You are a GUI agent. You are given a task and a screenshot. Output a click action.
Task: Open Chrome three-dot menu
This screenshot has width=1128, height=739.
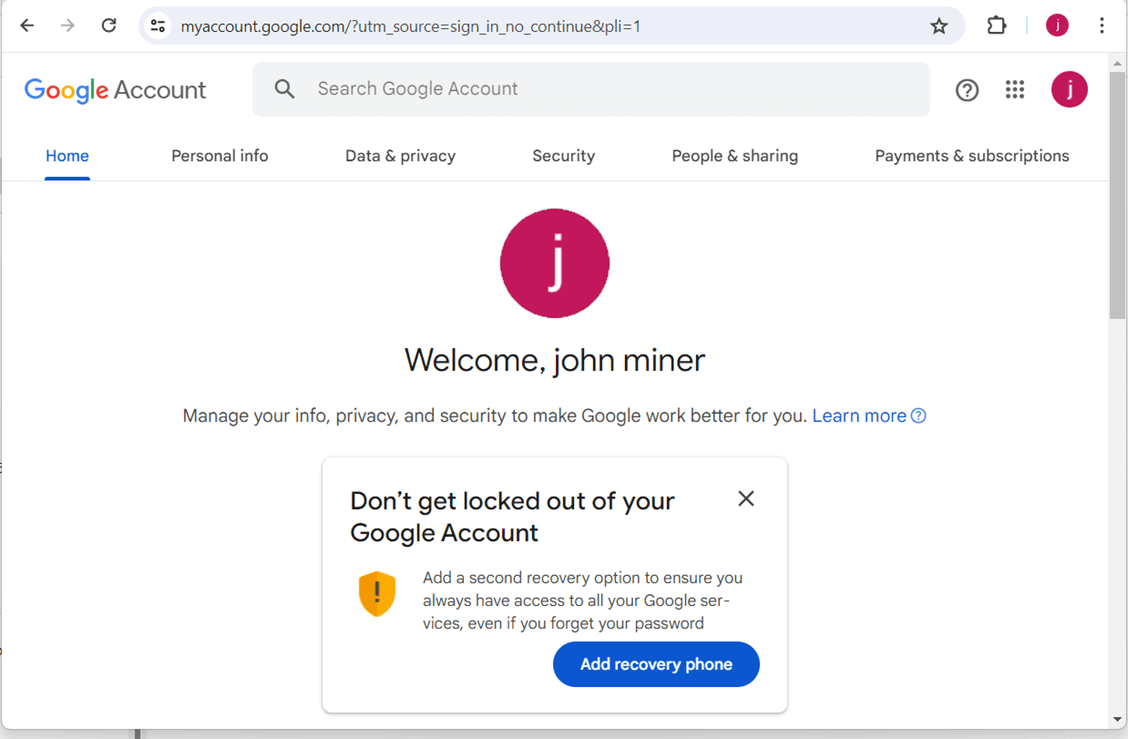pyautogui.click(x=1101, y=26)
